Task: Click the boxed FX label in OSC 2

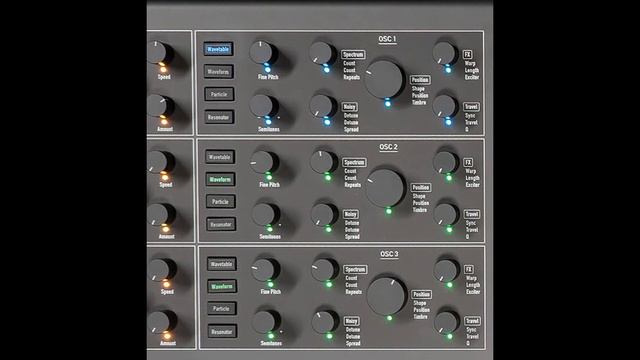Action: pyautogui.click(x=468, y=162)
